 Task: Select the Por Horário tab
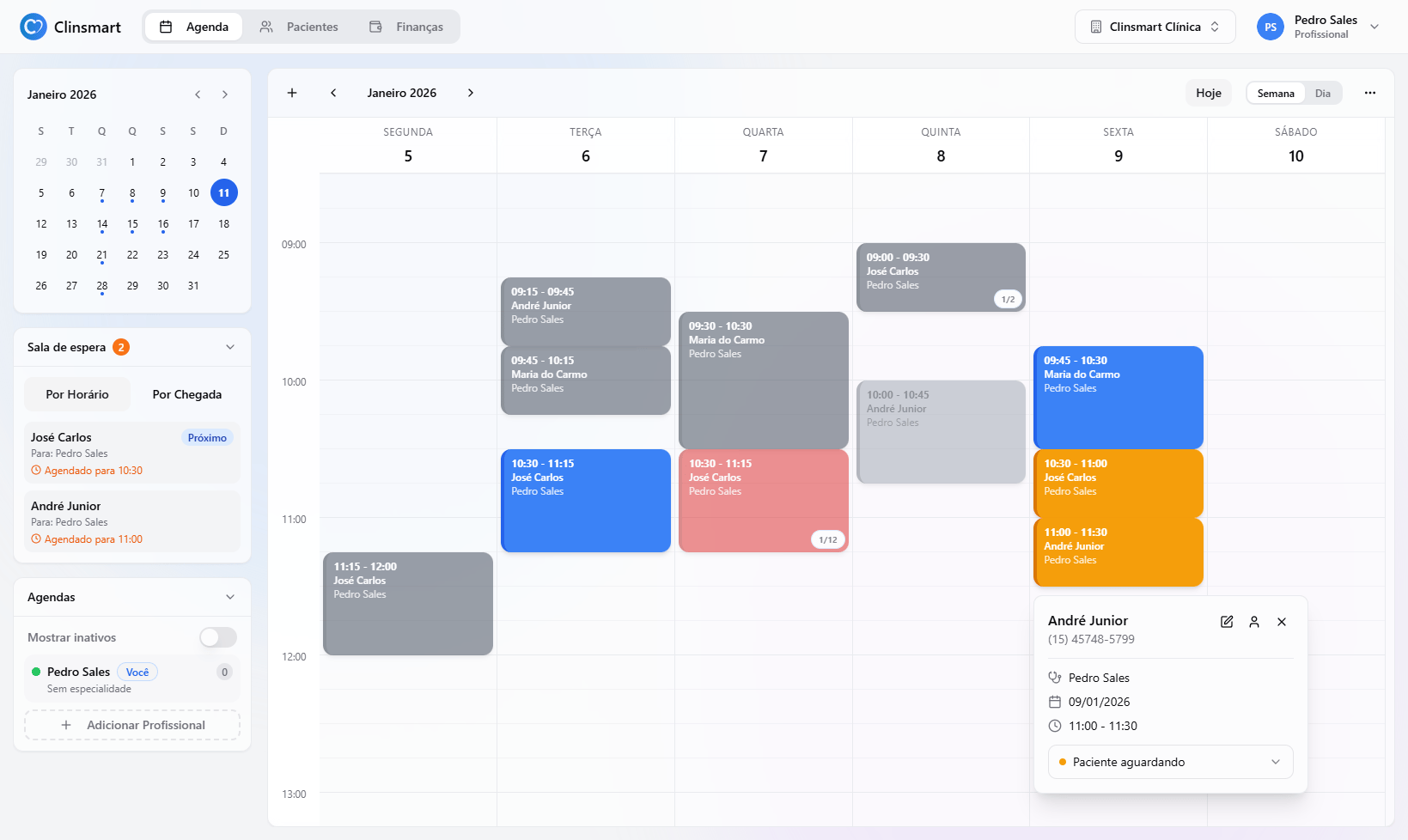pyautogui.click(x=77, y=394)
